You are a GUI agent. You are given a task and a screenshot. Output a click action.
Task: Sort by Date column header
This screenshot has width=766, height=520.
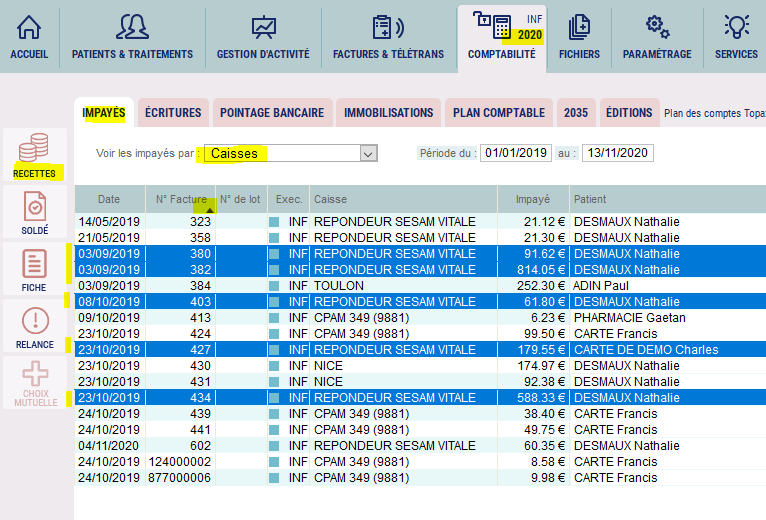coord(109,199)
